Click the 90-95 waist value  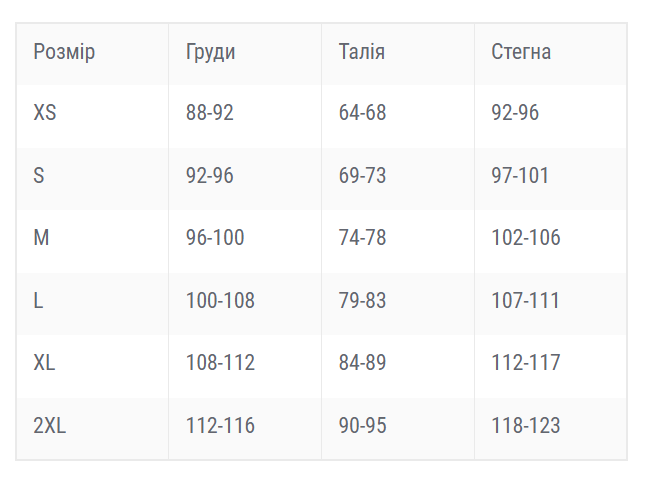(362, 425)
